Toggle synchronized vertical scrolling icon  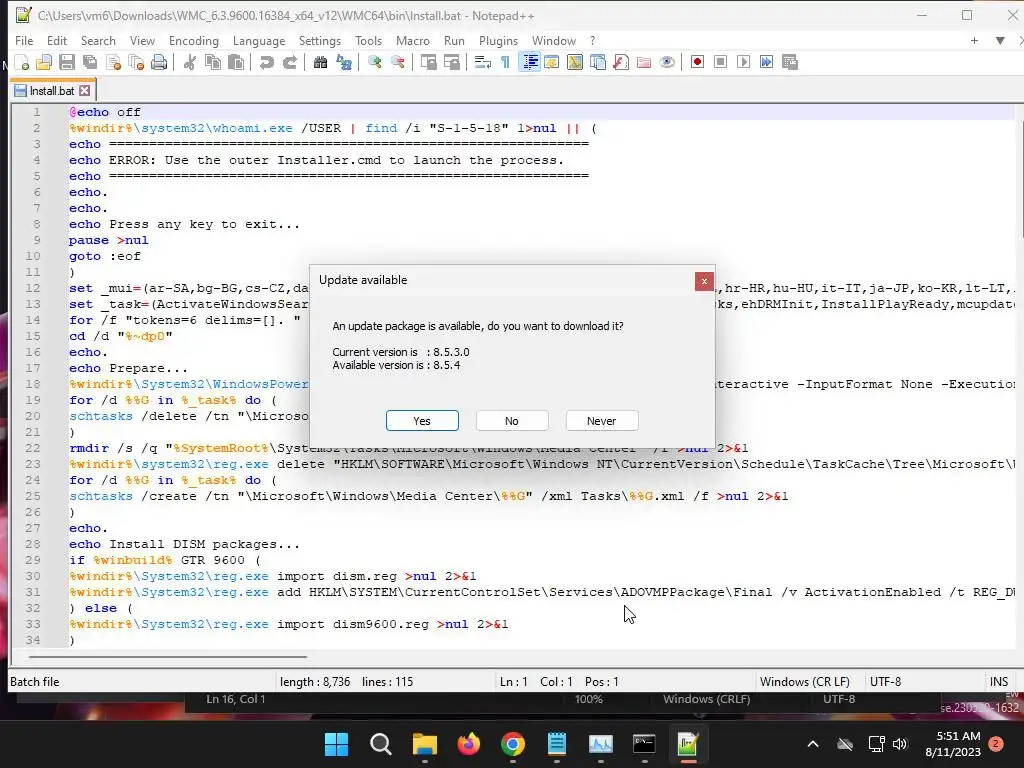pos(428,62)
